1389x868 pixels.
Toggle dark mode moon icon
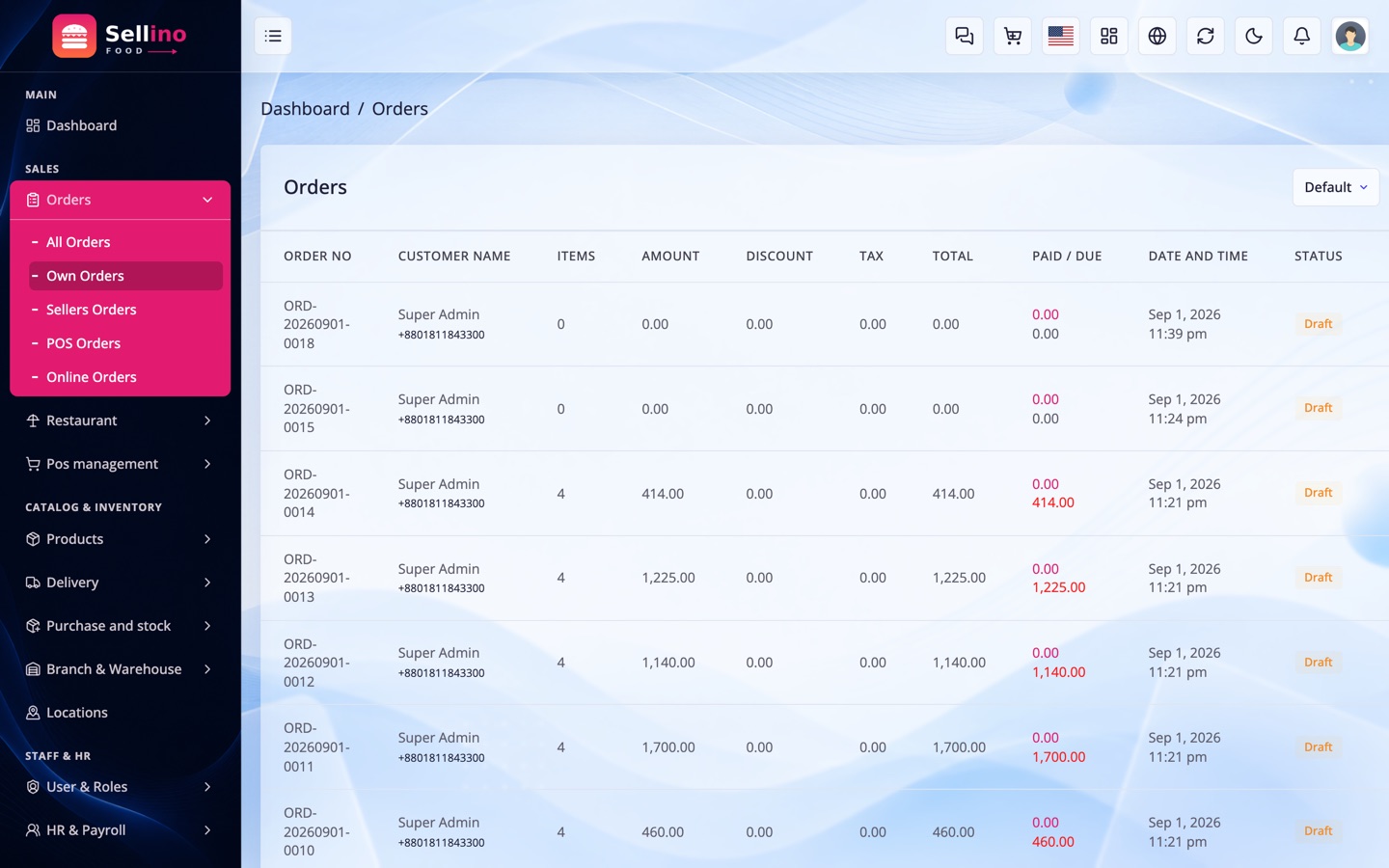pyautogui.click(x=1254, y=36)
